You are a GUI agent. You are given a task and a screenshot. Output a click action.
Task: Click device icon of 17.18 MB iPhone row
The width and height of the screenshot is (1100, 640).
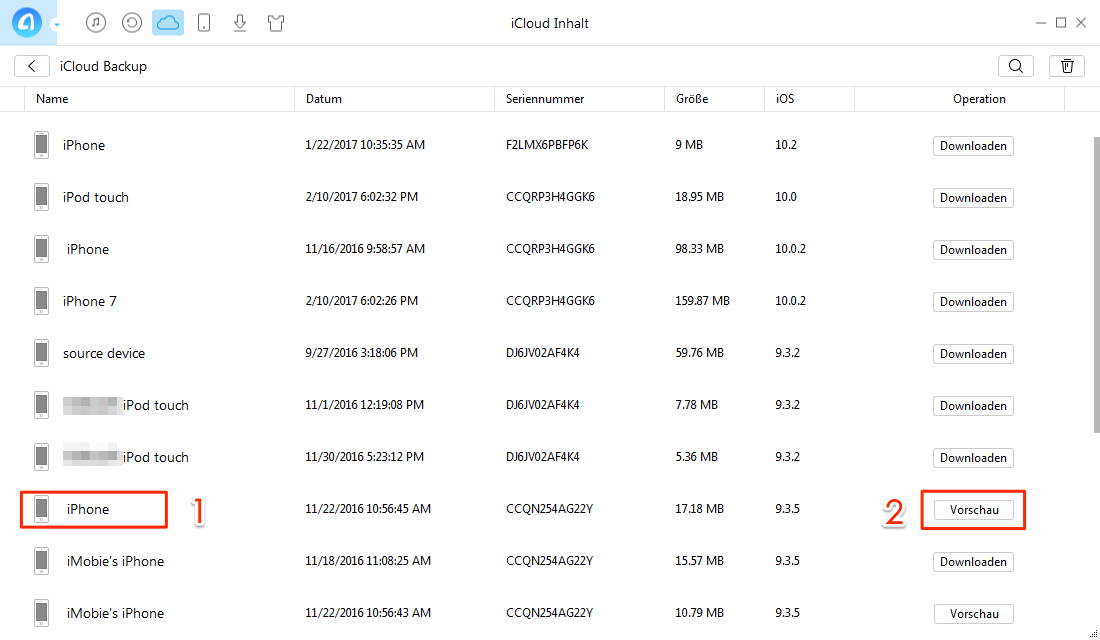pyautogui.click(x=41, y=509)
